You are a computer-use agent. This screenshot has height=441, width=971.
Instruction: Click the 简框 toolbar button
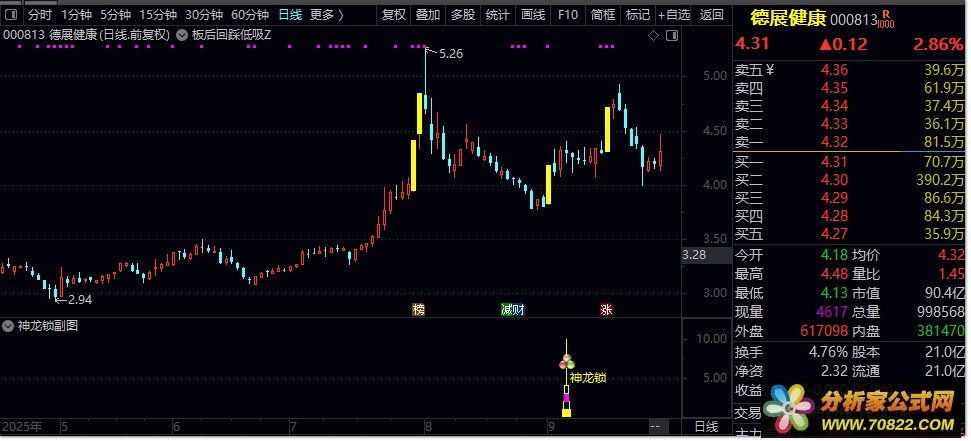click(603, 15)
